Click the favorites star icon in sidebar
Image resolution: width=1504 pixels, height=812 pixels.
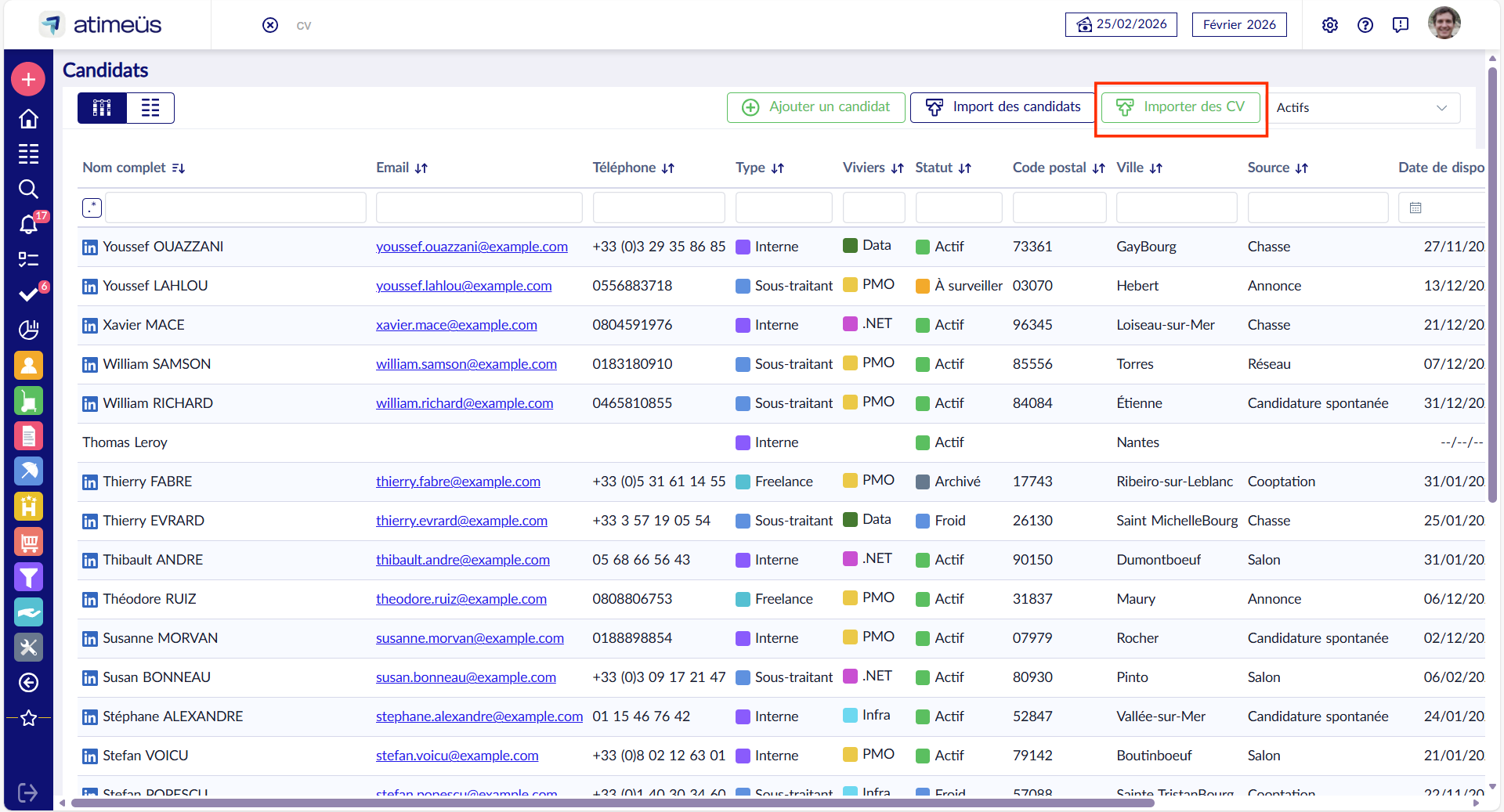pyautogui.click(x=28, y=717)
